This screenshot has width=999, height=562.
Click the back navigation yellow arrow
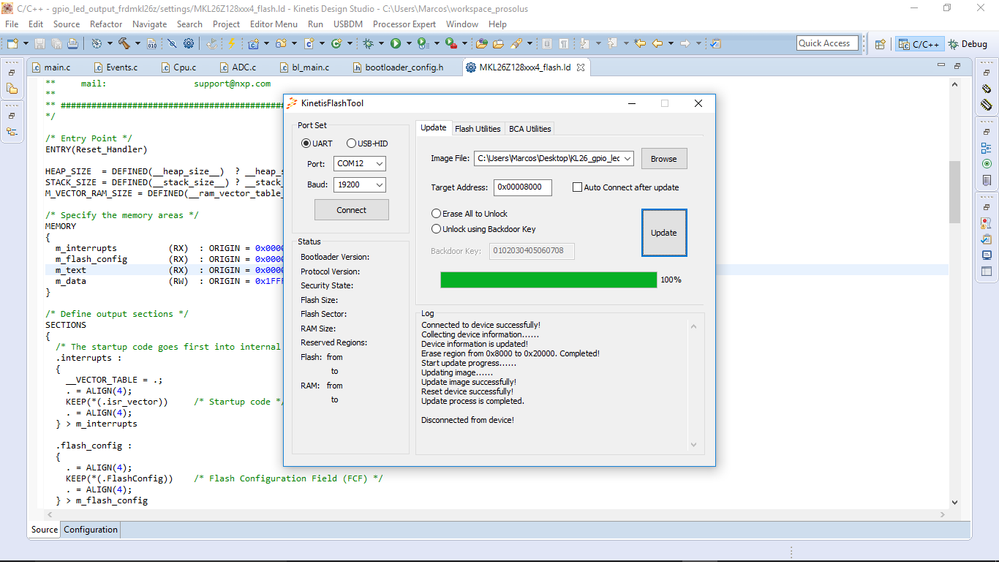(x=657, y=44)
